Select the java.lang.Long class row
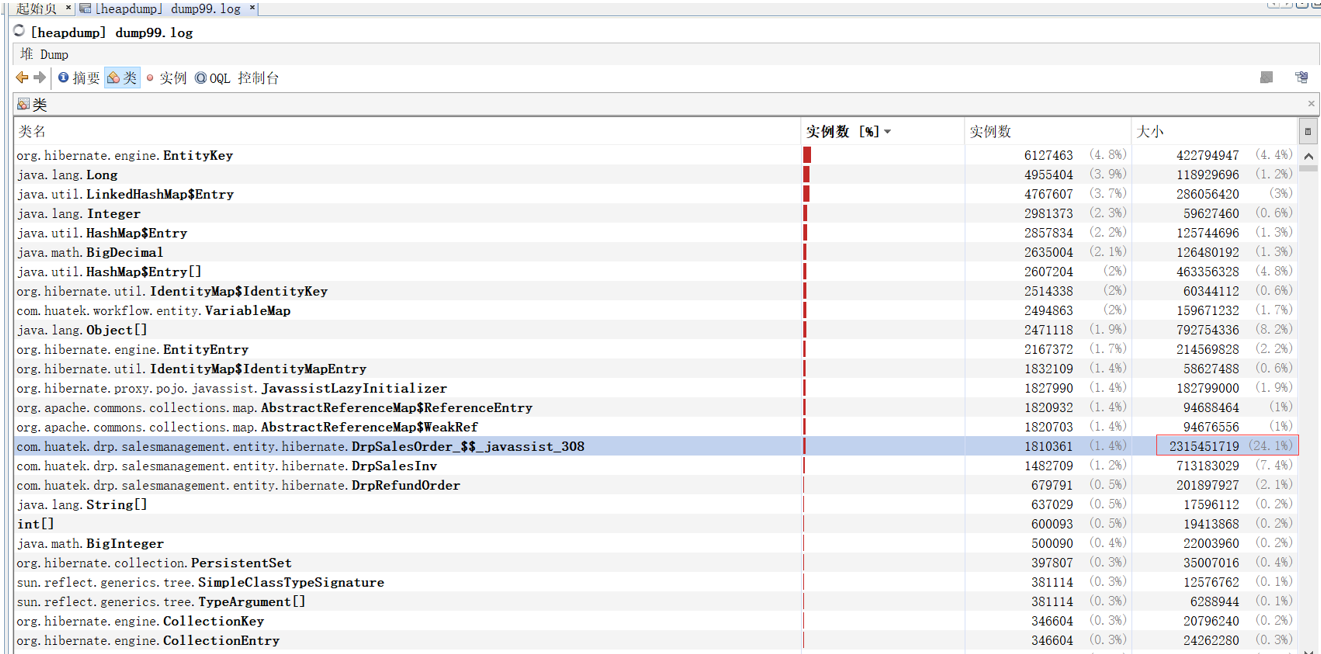Image resolution: width=1321 pixels, height=654 pixels. tap(656, 175)
